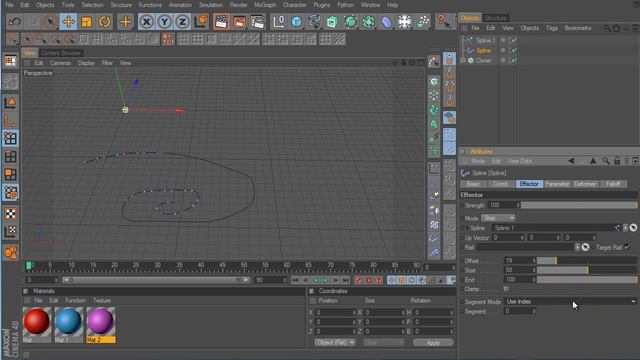Open the Parameter attribute tab
Image resolution: width=640 pixels, height=360 pixels.
[557, 184]
